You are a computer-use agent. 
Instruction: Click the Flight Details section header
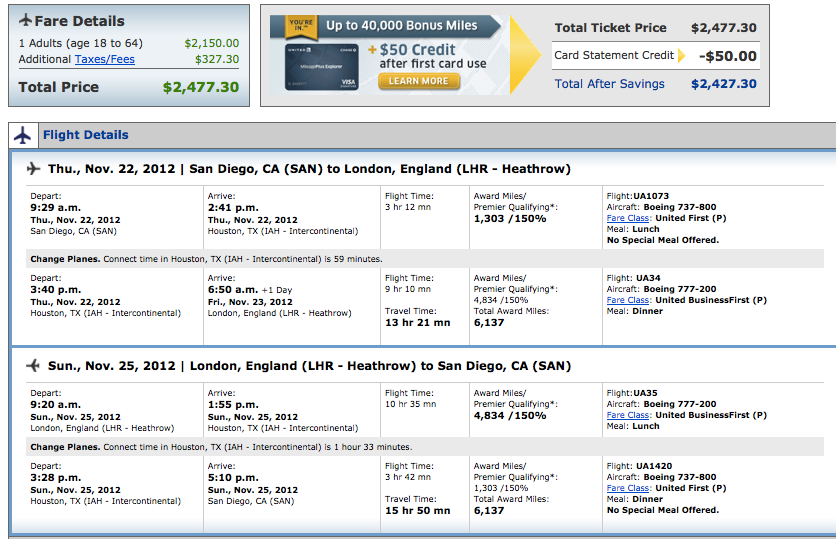(x=85, y=135)
